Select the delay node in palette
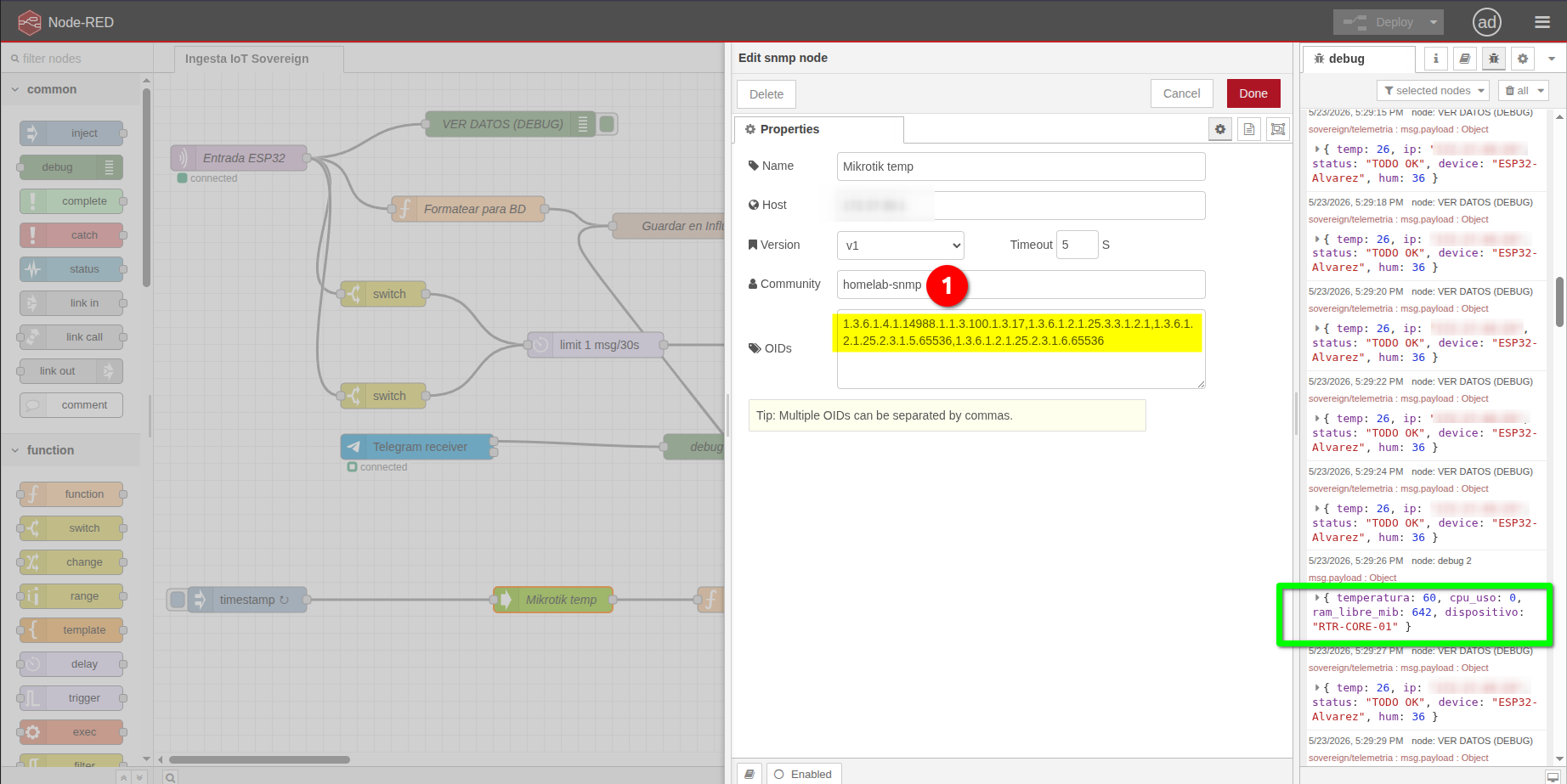Screen dimensions: 1567x784 [71, 664]
